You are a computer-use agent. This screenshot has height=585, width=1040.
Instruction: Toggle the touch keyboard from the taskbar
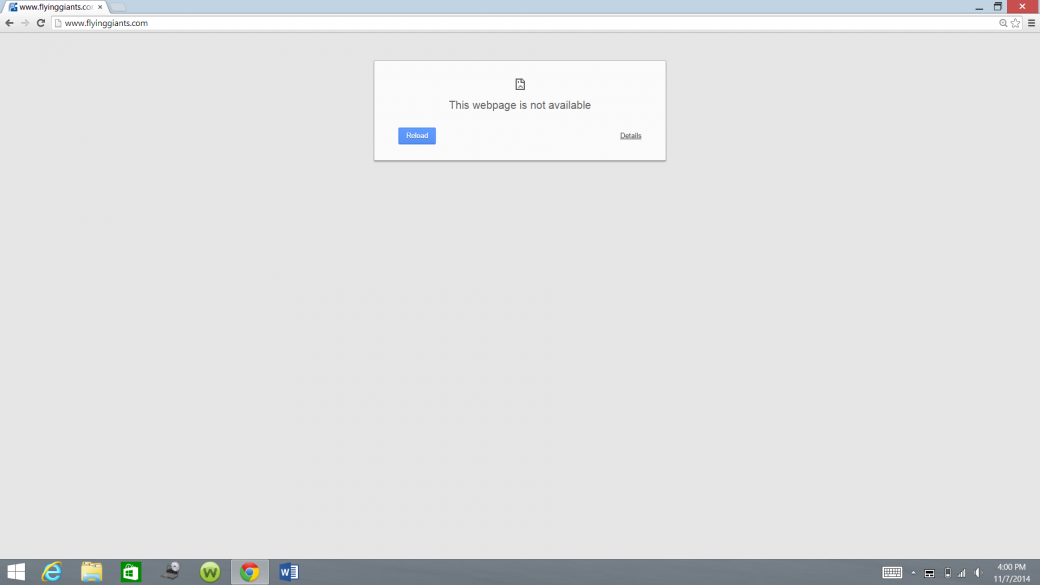[892, 573]
